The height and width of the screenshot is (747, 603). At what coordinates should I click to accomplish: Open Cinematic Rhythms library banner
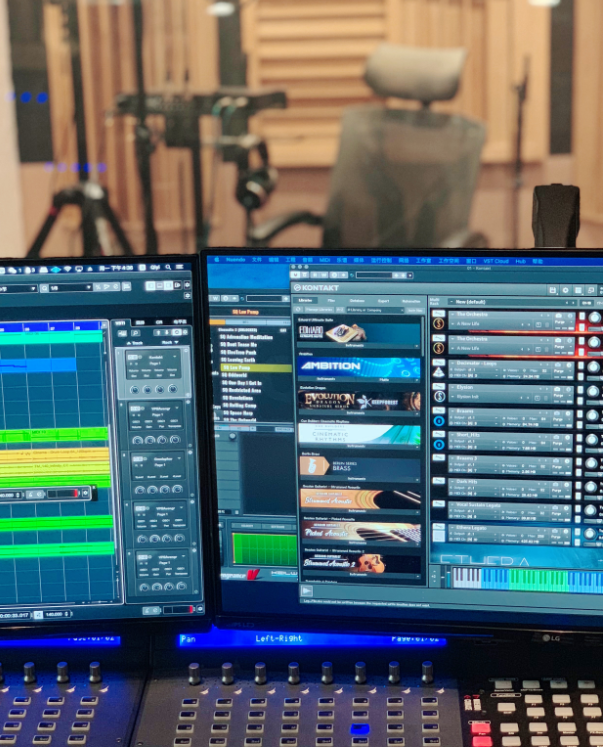pyautogui.click(x=359, y=434)
